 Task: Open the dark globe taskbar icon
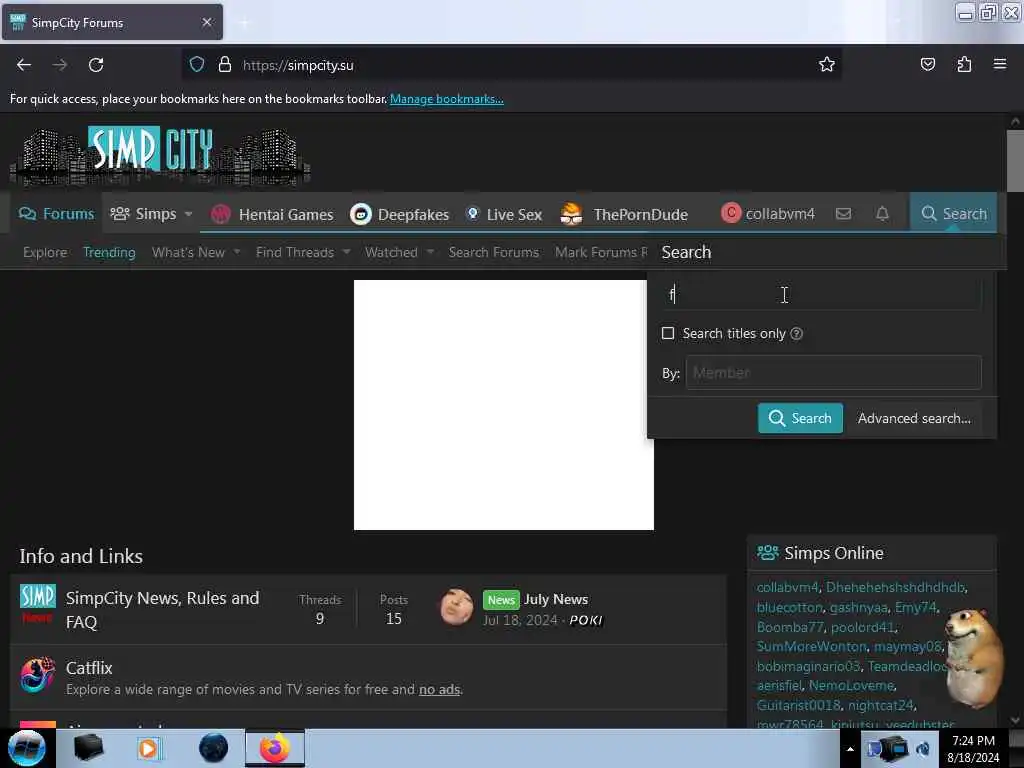[214, 748]
